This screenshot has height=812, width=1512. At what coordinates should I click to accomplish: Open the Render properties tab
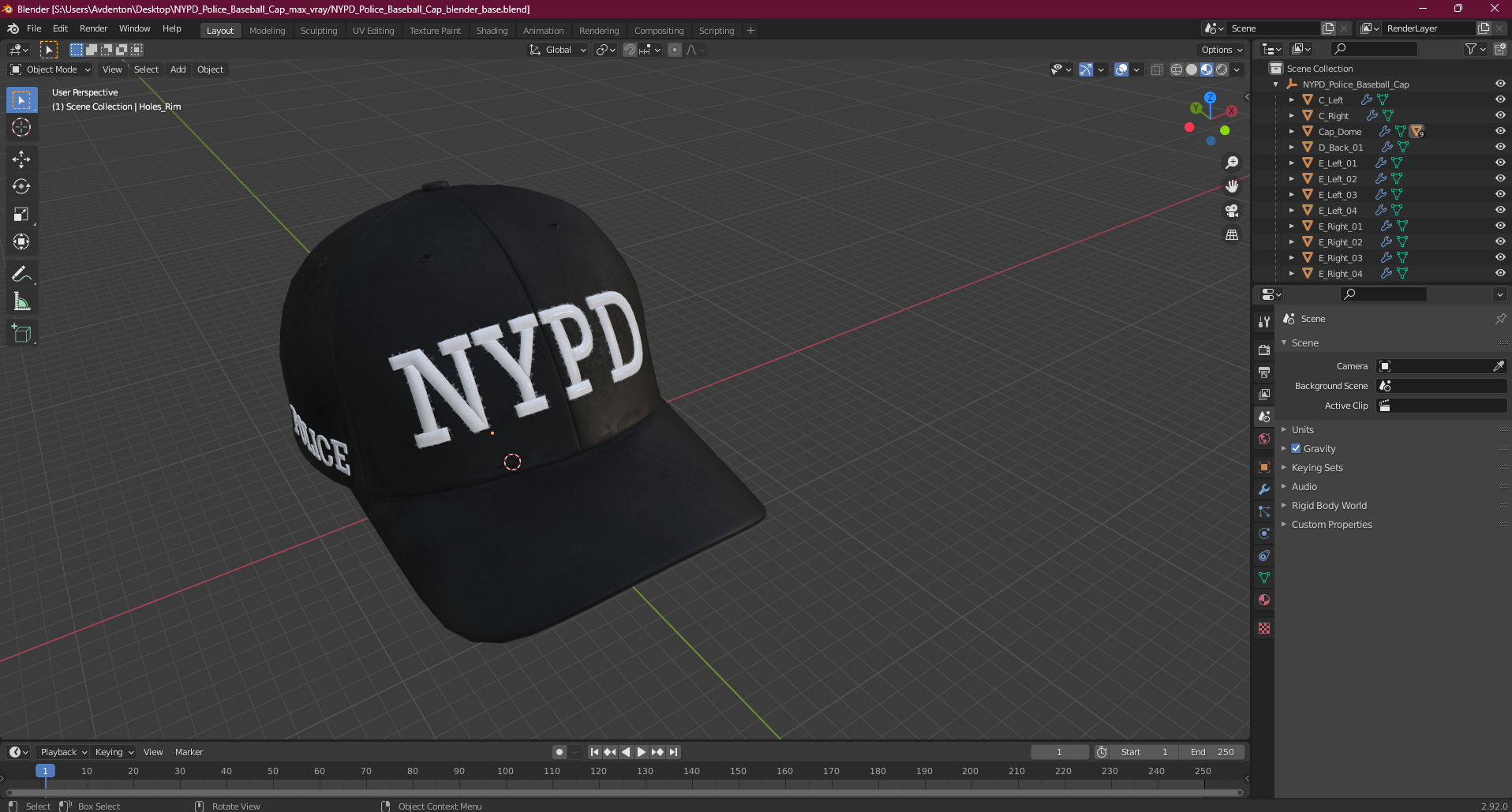pyautogui.click(x=1264, y=350)
